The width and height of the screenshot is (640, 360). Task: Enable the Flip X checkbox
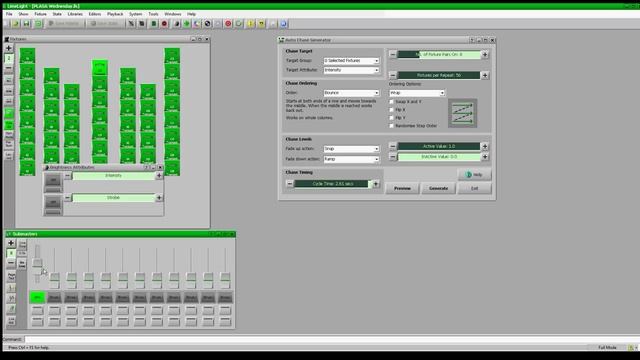(391, 110)
